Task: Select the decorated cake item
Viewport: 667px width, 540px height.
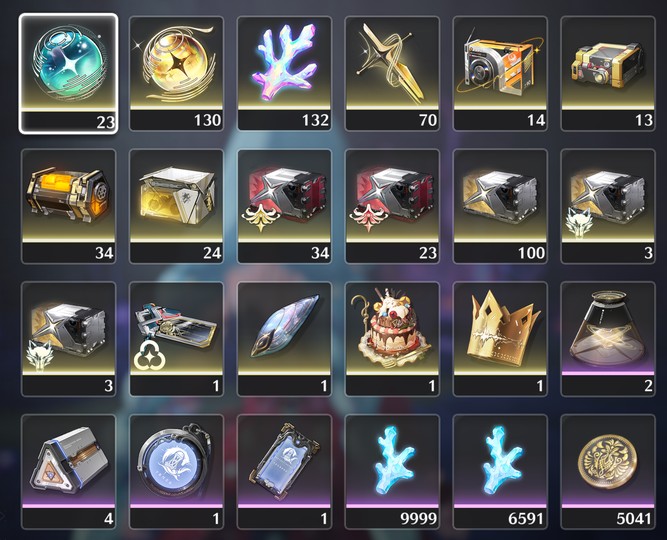Action: point(392,339)
